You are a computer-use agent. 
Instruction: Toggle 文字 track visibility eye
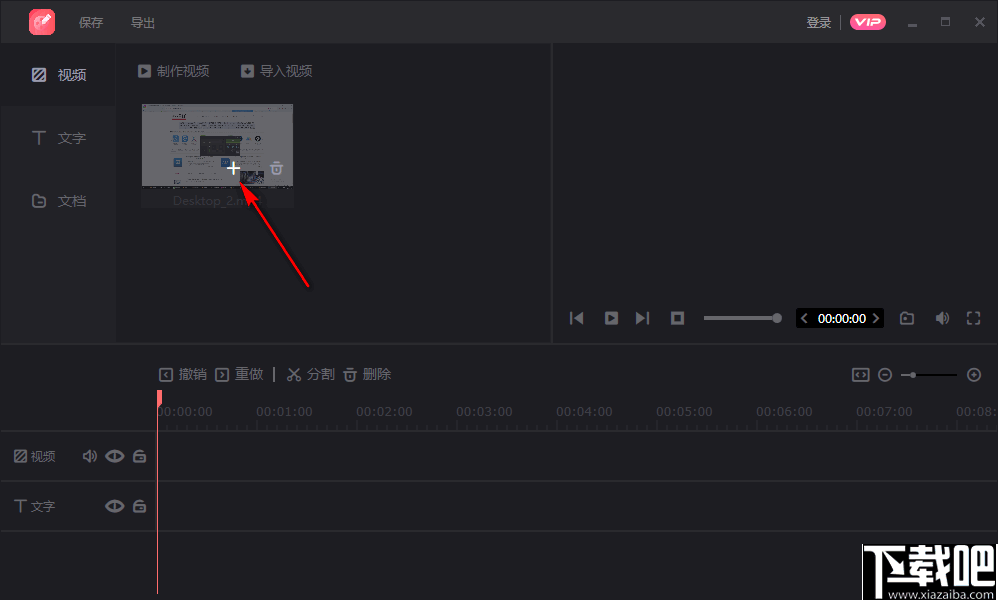pyautogui.click(x=115, y=506)
